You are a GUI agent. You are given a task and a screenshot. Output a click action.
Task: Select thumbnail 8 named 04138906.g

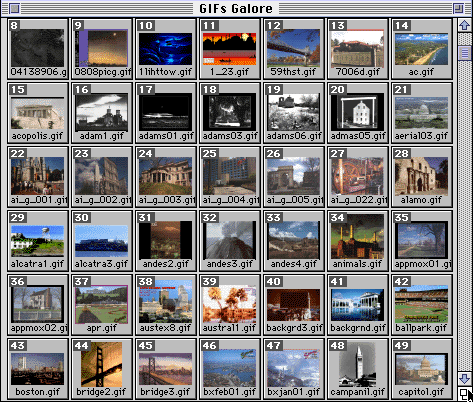[x=38, y=49]
